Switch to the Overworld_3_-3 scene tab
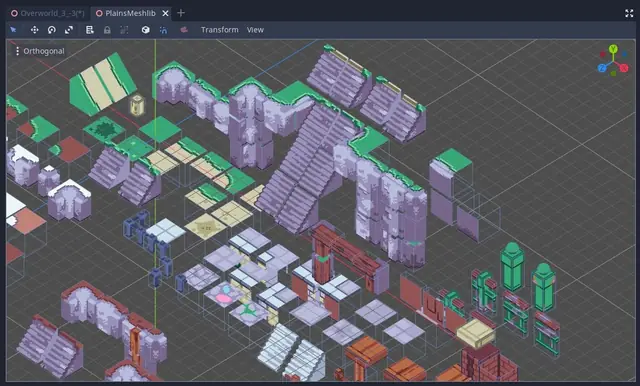The width and height of the screenshot is (640, 386). pyautogui.click(x=48, y=13)
